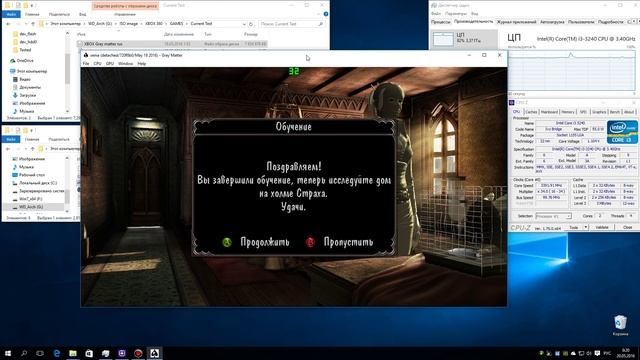The width and height of the screenshot is (640, 360).
Task: Select Локальный диск (C:) in lower Explorer
Action: [38, 183]
